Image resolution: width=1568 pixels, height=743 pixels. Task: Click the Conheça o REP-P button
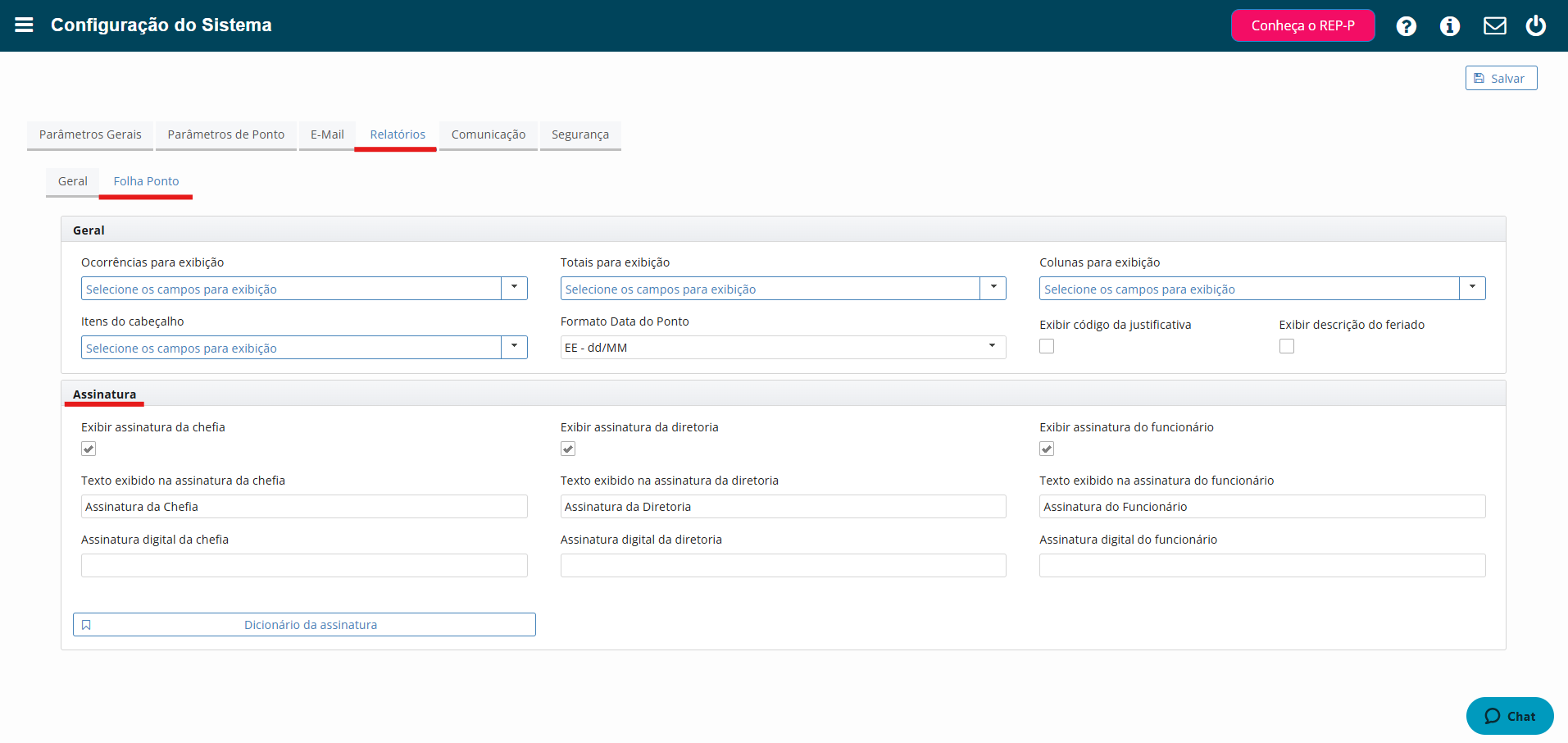click(1303, 25)
